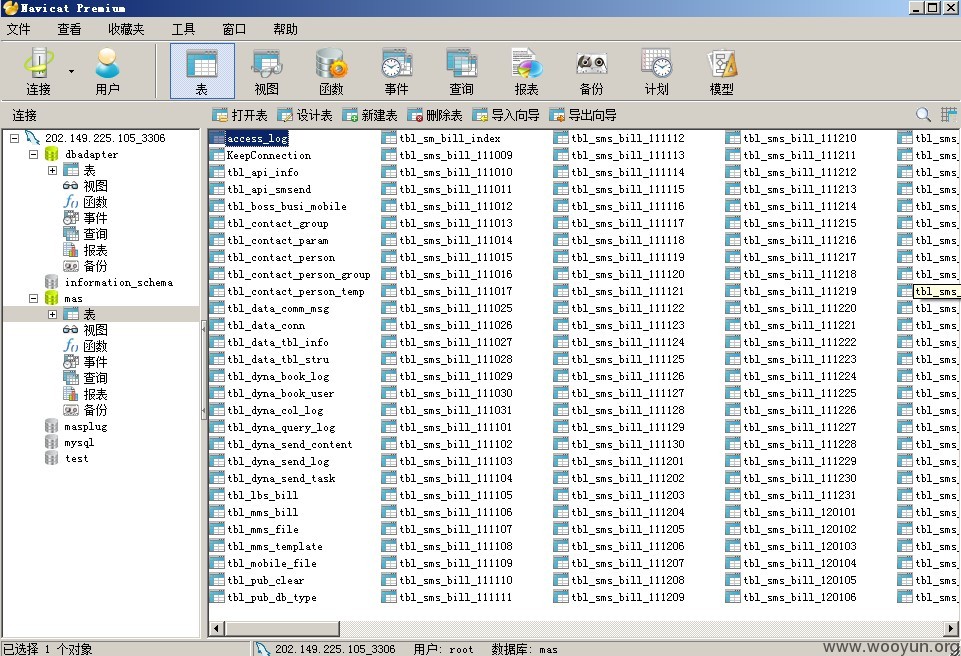Select Backup (备份) under dbadapter

click(95, 266)
